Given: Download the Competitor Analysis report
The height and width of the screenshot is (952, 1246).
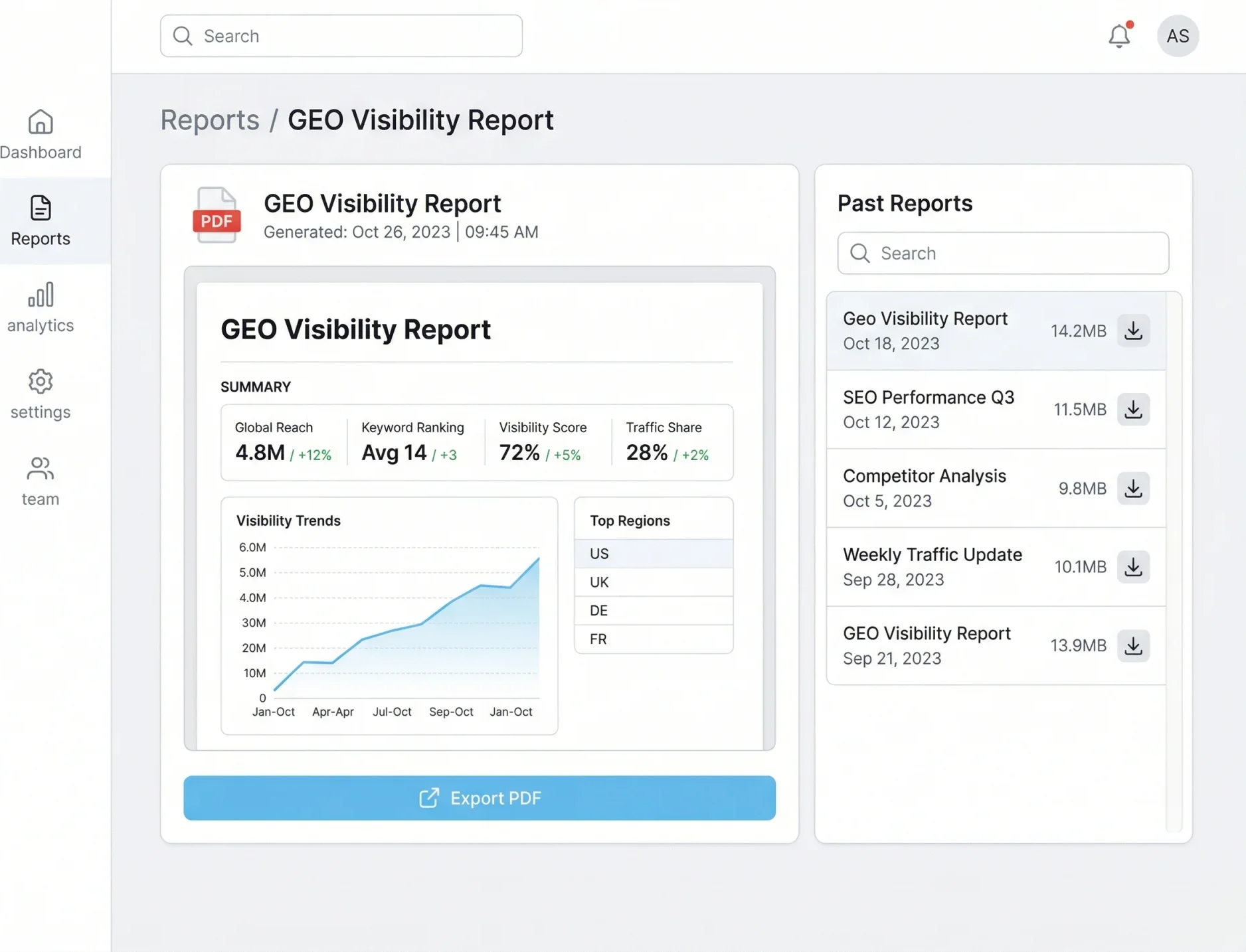Looking at the screenshot, I should click(1134, 488).
